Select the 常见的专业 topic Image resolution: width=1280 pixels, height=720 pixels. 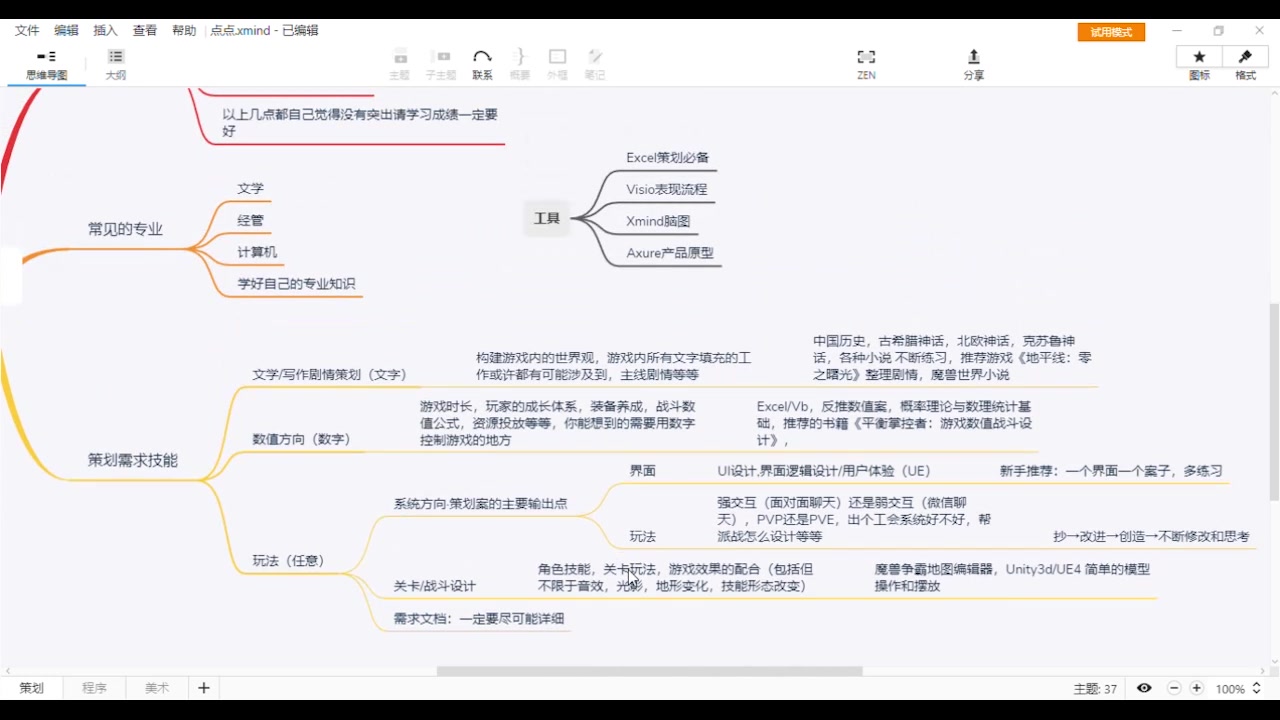[125, 229]
